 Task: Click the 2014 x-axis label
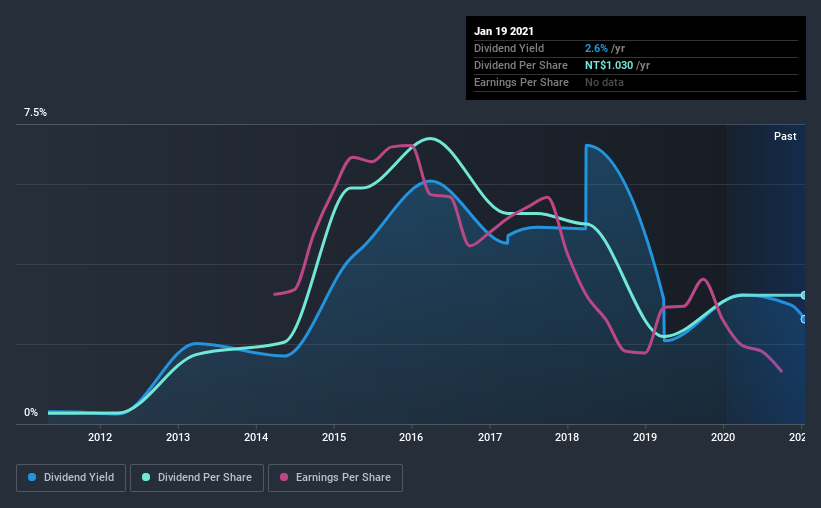256,437
